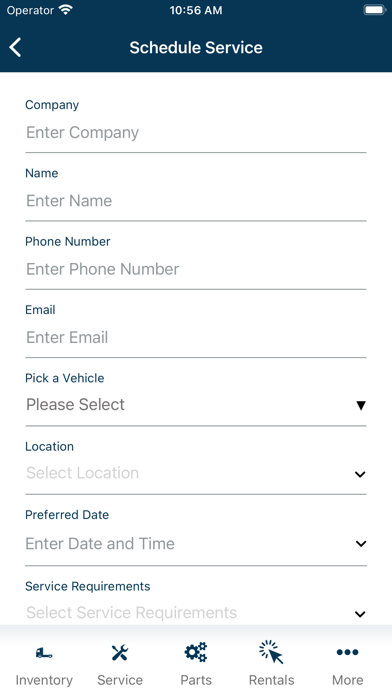Focus the Enter Company field
Image resolution: width=392 pixels, height=696 pixels.
196,132
